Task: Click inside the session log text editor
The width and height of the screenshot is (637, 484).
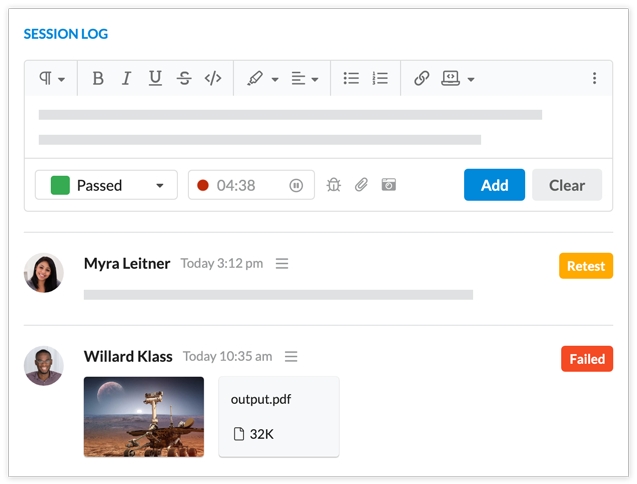Action: [318, 127]
